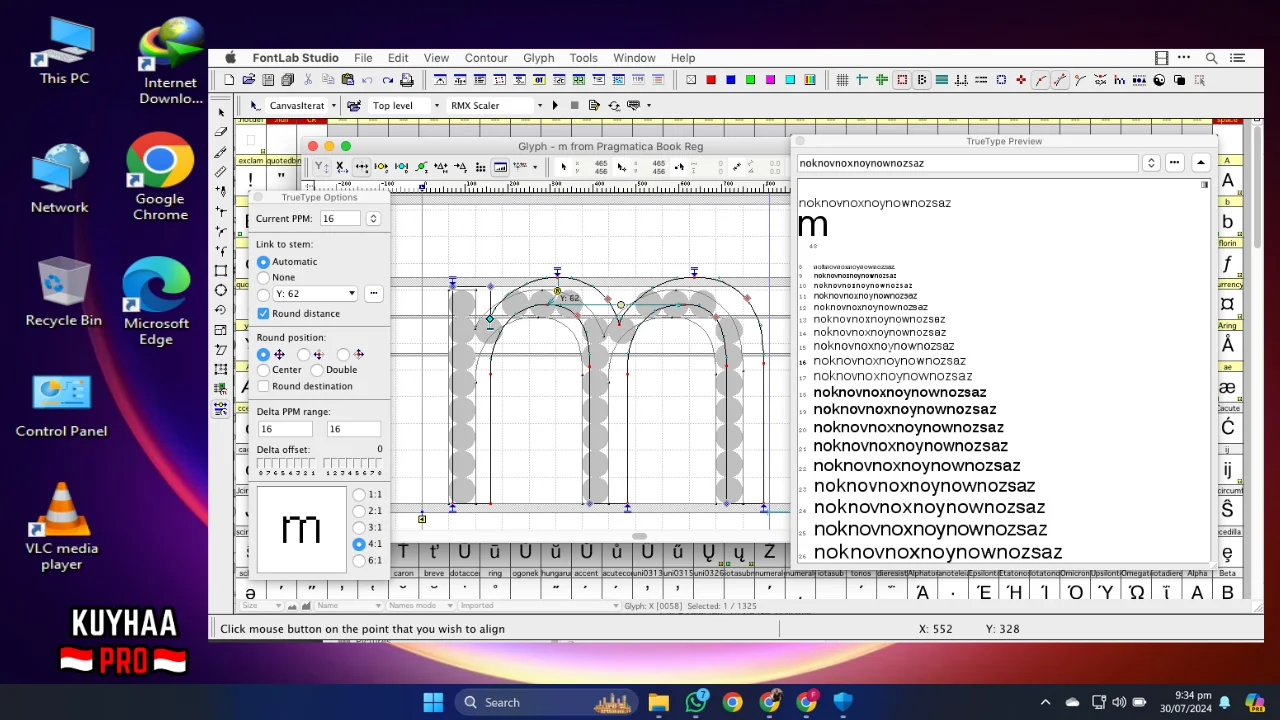
Task: Select the Ellipse tool in the toolbox
Action: (221, 290)
